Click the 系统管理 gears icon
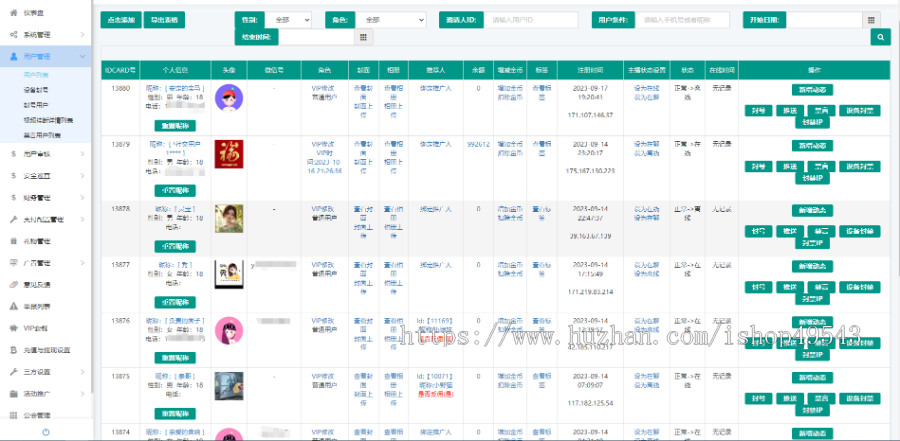The height and width of the screenshot is (441, 900). [x=13, y=35]
